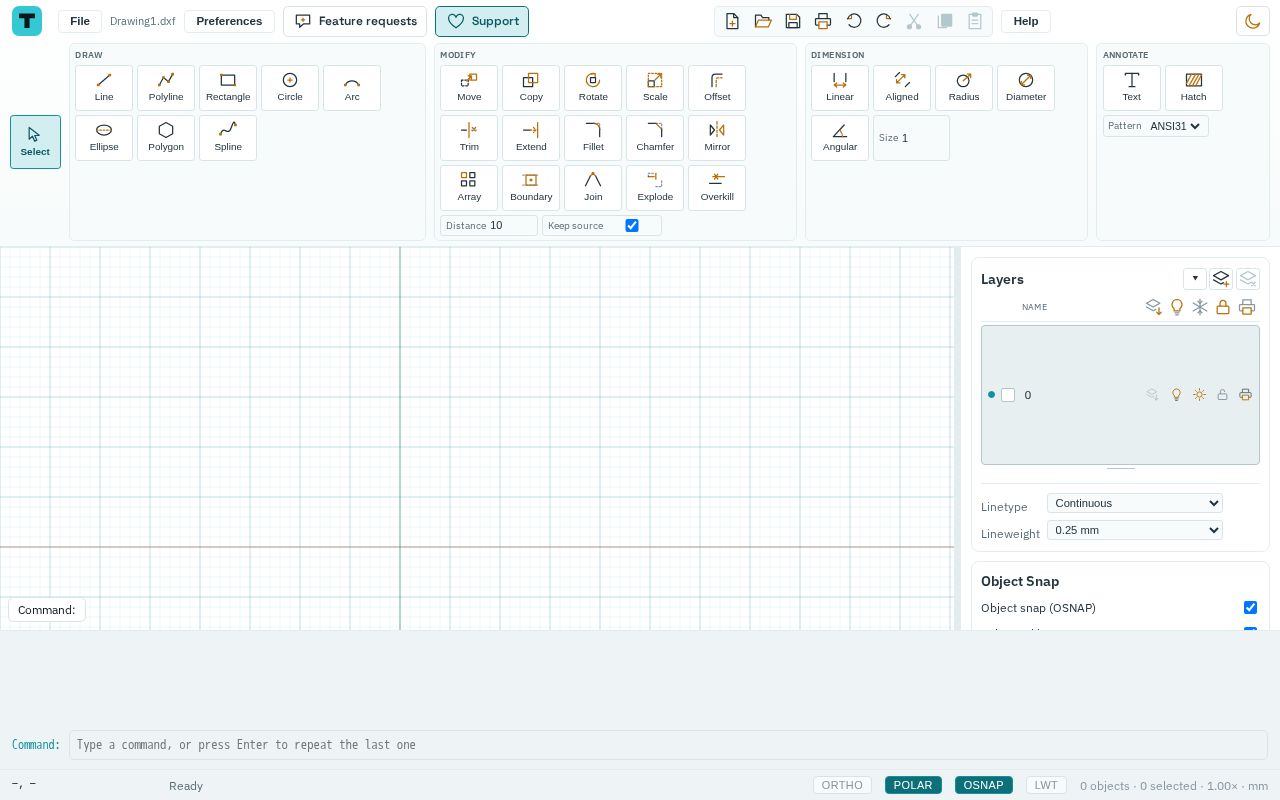Toggle OSNAP in status bar
Screen dimensions: 1280x800
pyautogui.click(x=983, y=785)
